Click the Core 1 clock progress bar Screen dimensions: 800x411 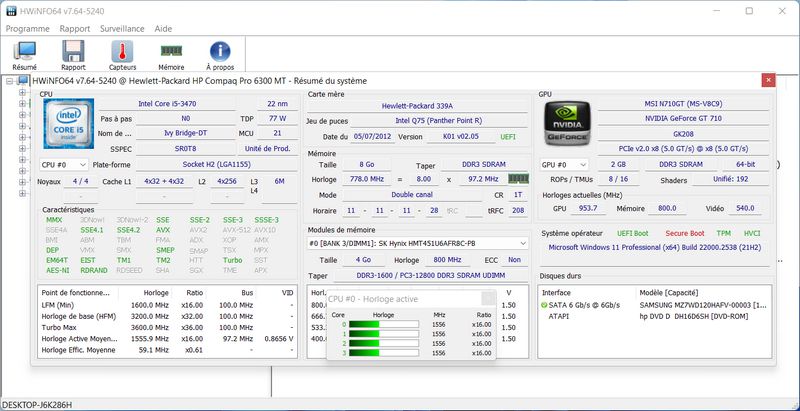(383, 334)
